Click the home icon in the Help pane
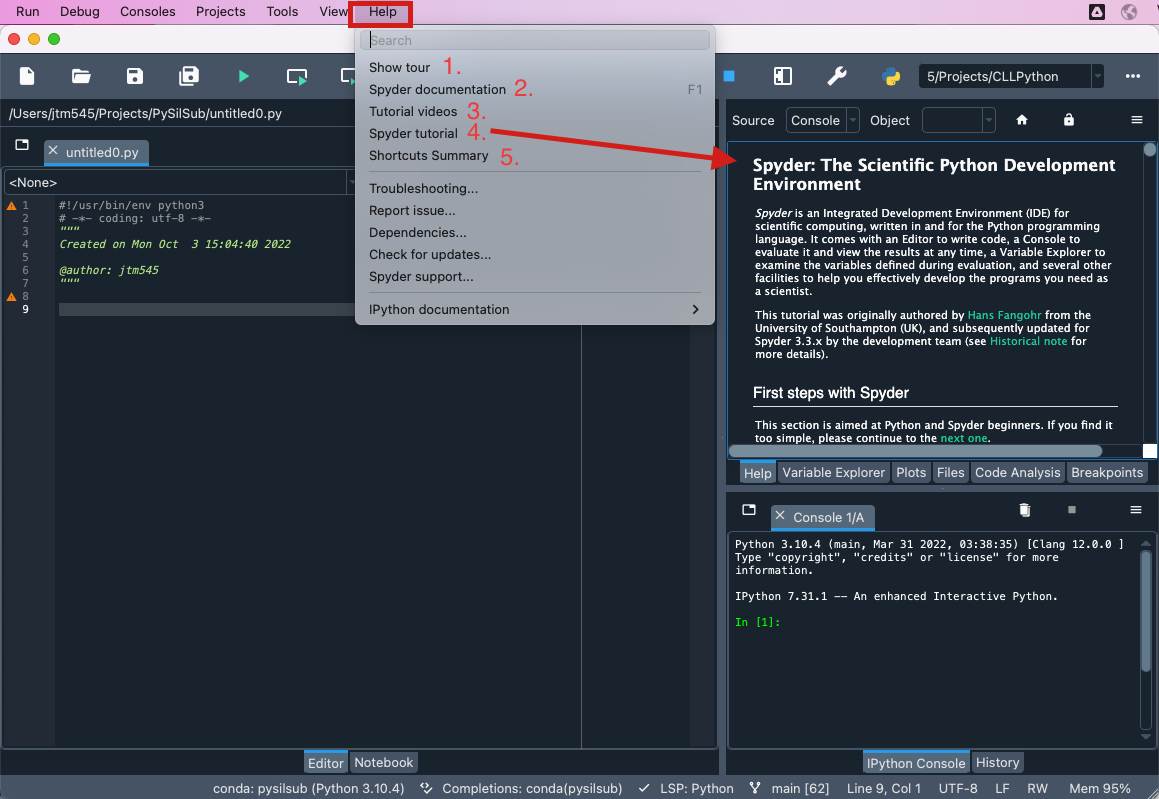1159x799 pixels. pos(1022,120)
